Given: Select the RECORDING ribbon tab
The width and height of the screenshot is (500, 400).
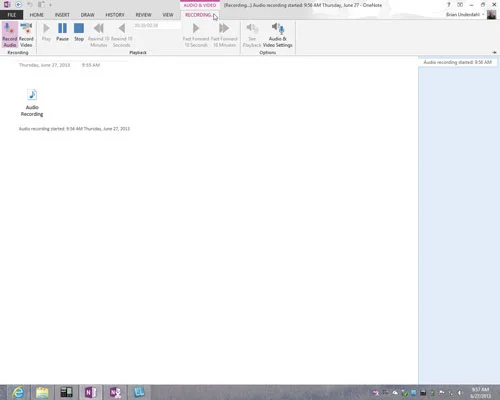Looking at the screenshot, I should 198,15.
